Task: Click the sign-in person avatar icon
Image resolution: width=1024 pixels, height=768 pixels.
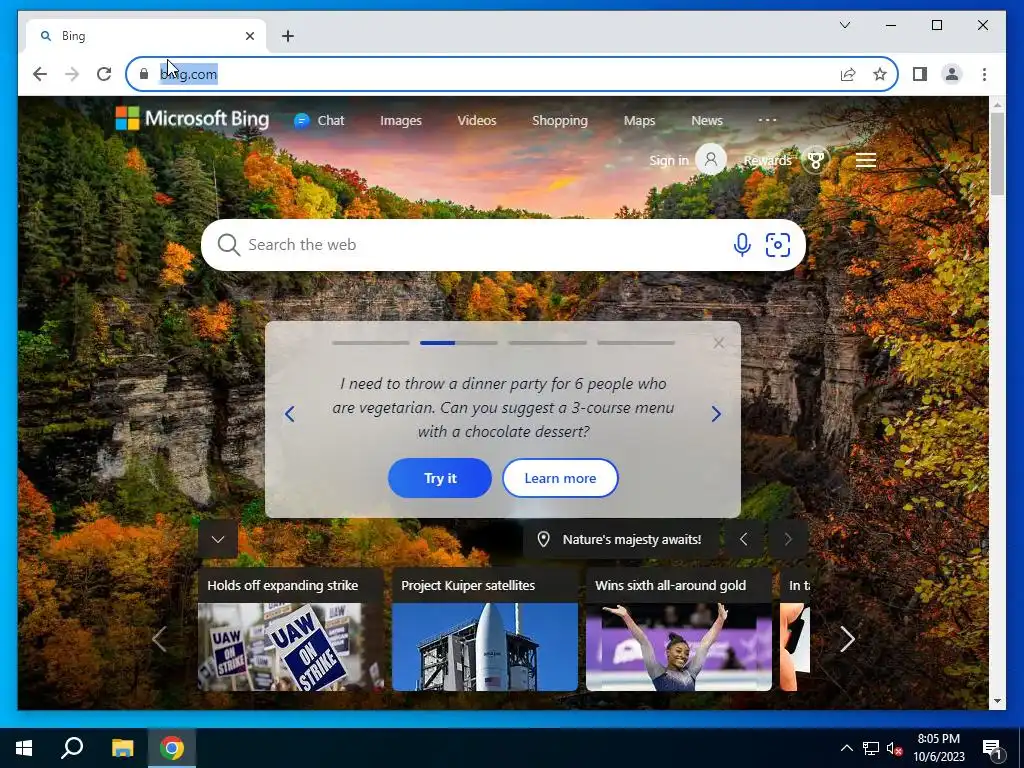Action: coord(711,159)
